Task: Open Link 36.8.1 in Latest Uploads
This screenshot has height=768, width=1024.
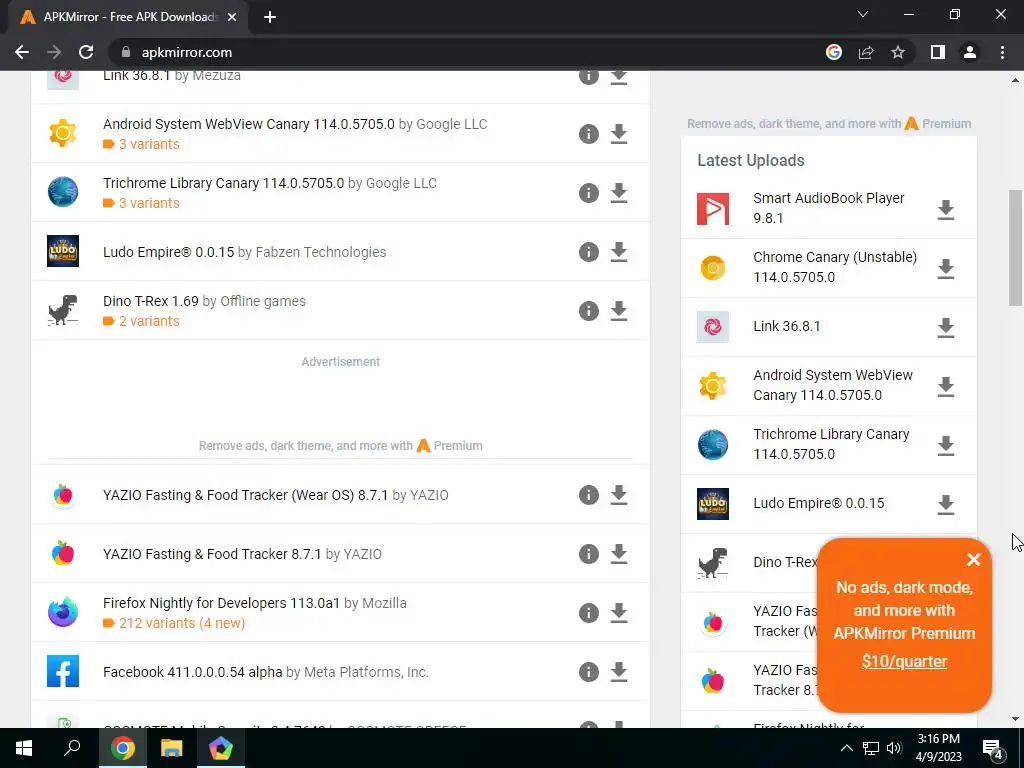Action: (787, 326)
